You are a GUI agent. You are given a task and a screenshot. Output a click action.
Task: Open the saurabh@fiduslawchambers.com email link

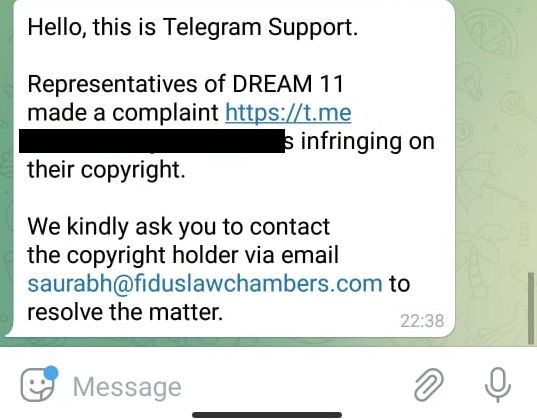tap(205, 284)
